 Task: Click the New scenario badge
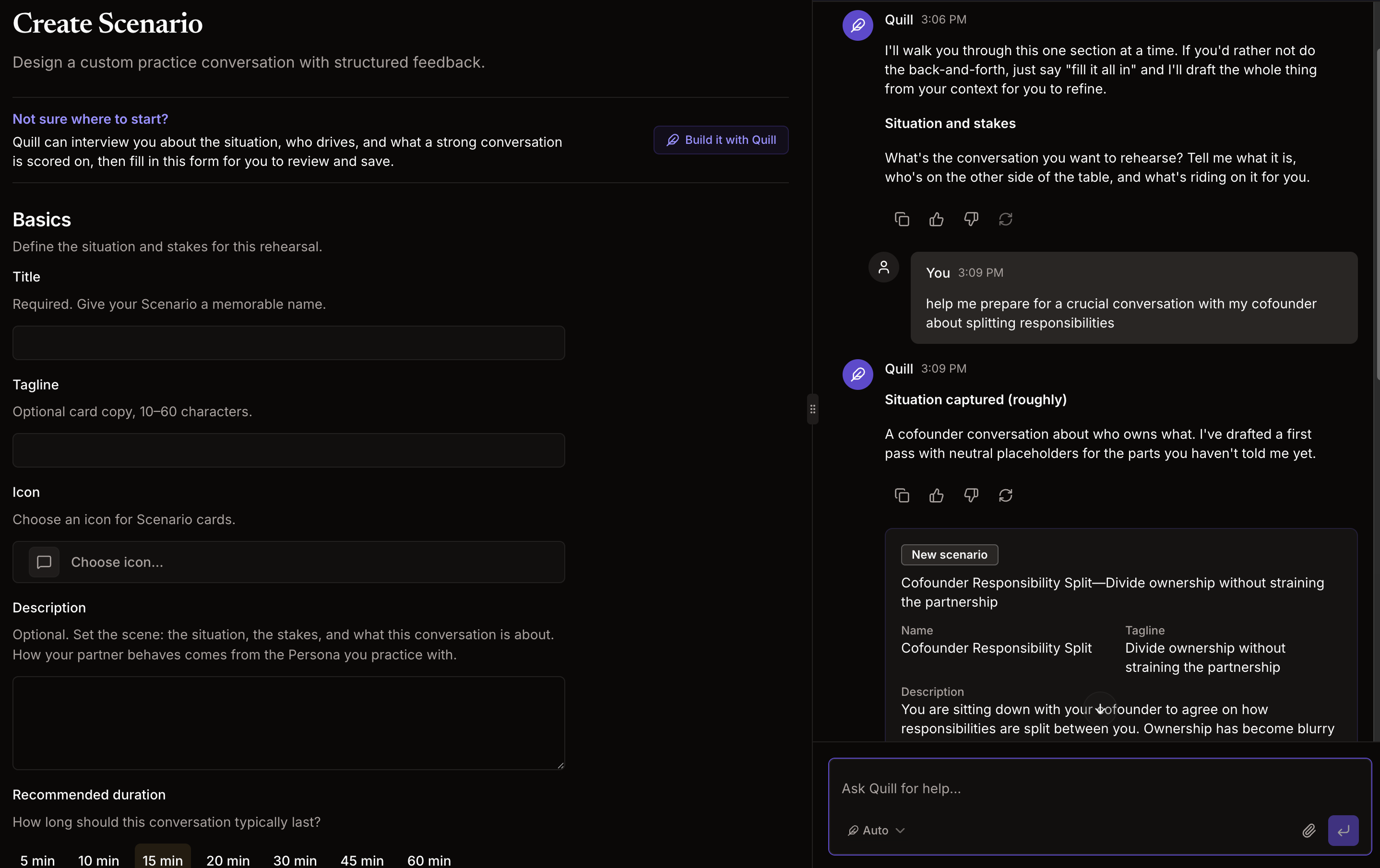tap(949, 554)
